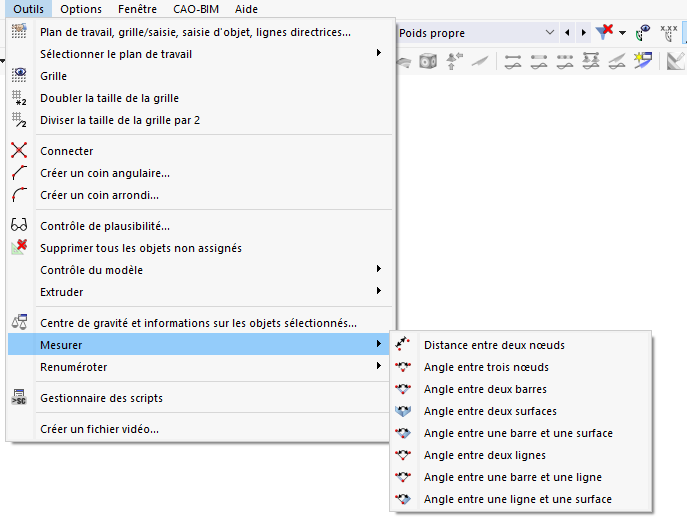Click the red X Connecter icon
Viewport: 687px width, 517px height.
pos(19,150)
